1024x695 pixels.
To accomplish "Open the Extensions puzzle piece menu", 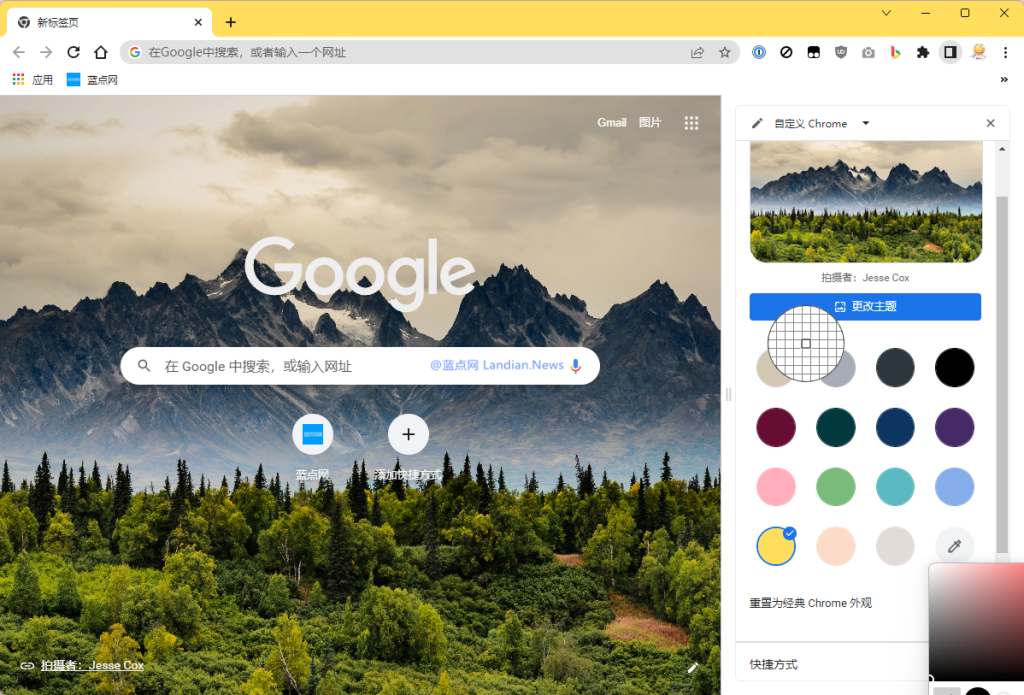I will (x=923, y=52).
